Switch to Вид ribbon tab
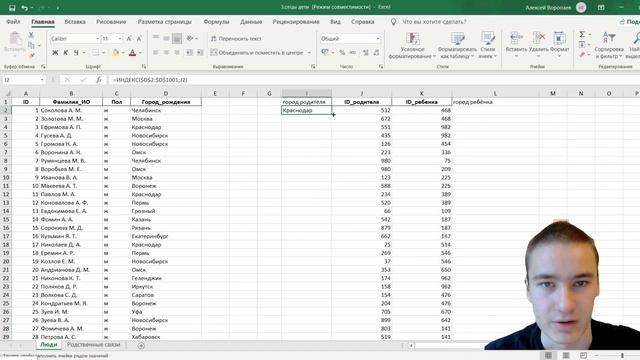 tap(336, 22)
